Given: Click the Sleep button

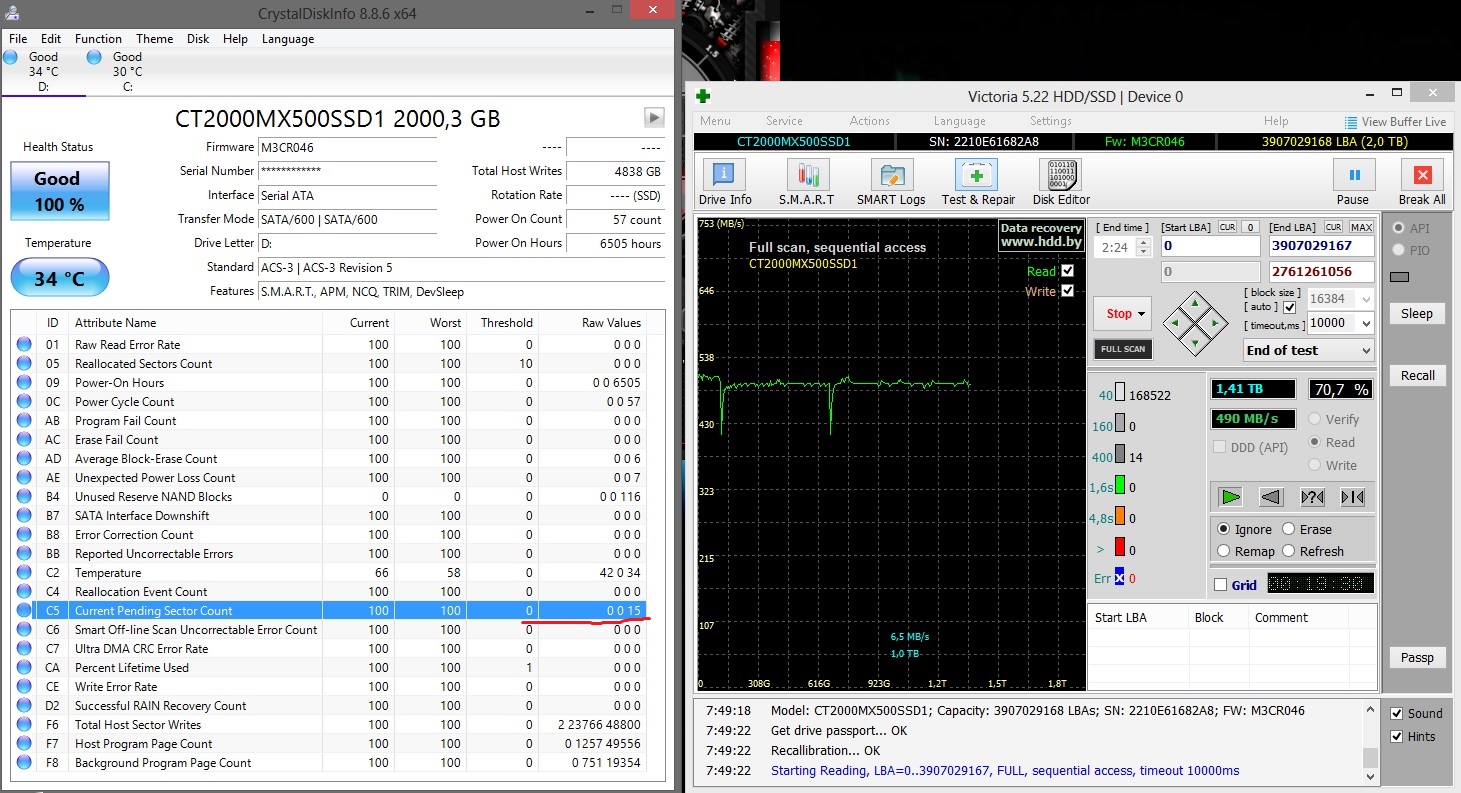Looking at the screenshot, I should (x=1417, y=313).
